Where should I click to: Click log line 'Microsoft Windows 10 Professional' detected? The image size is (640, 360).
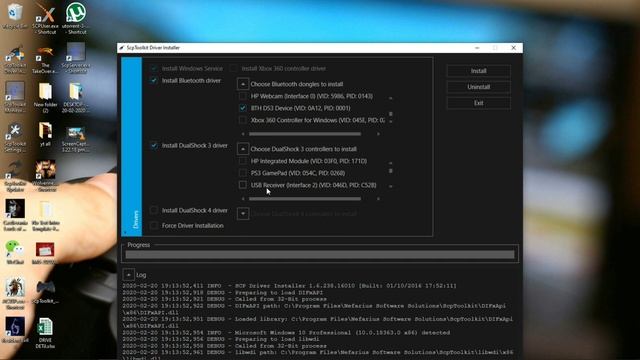[x=286, y=333]
